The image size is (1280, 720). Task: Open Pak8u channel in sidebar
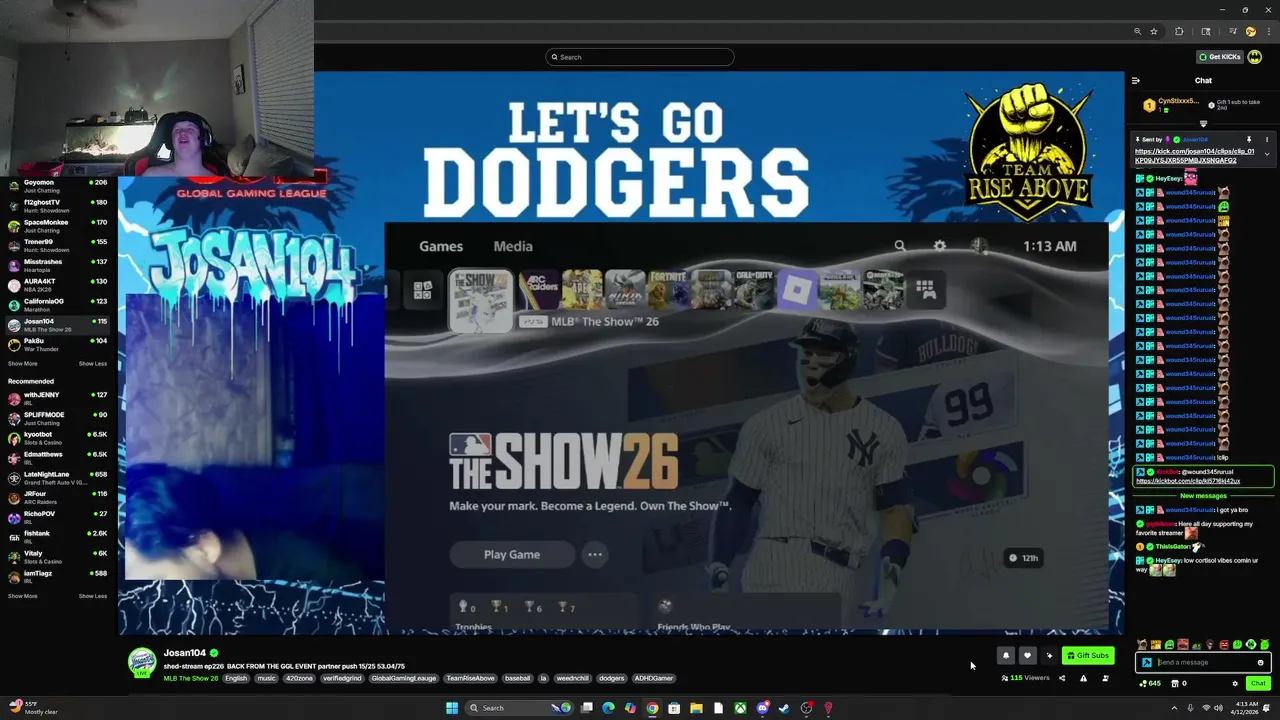(57, 344)
